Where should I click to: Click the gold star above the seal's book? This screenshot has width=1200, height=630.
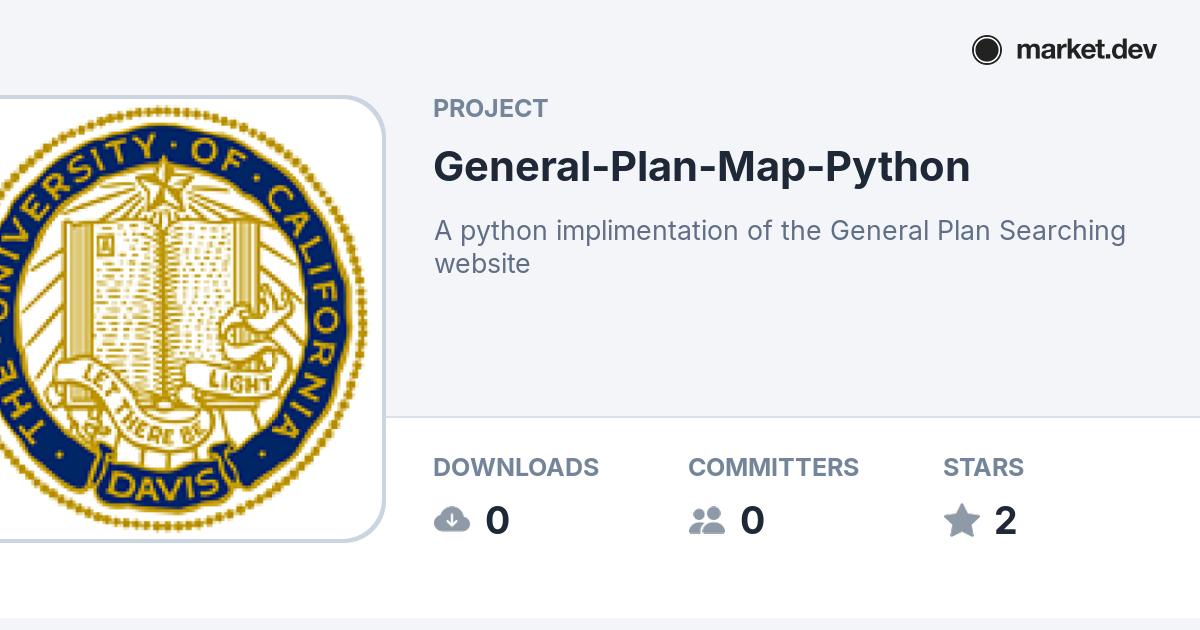coord(162,183)
